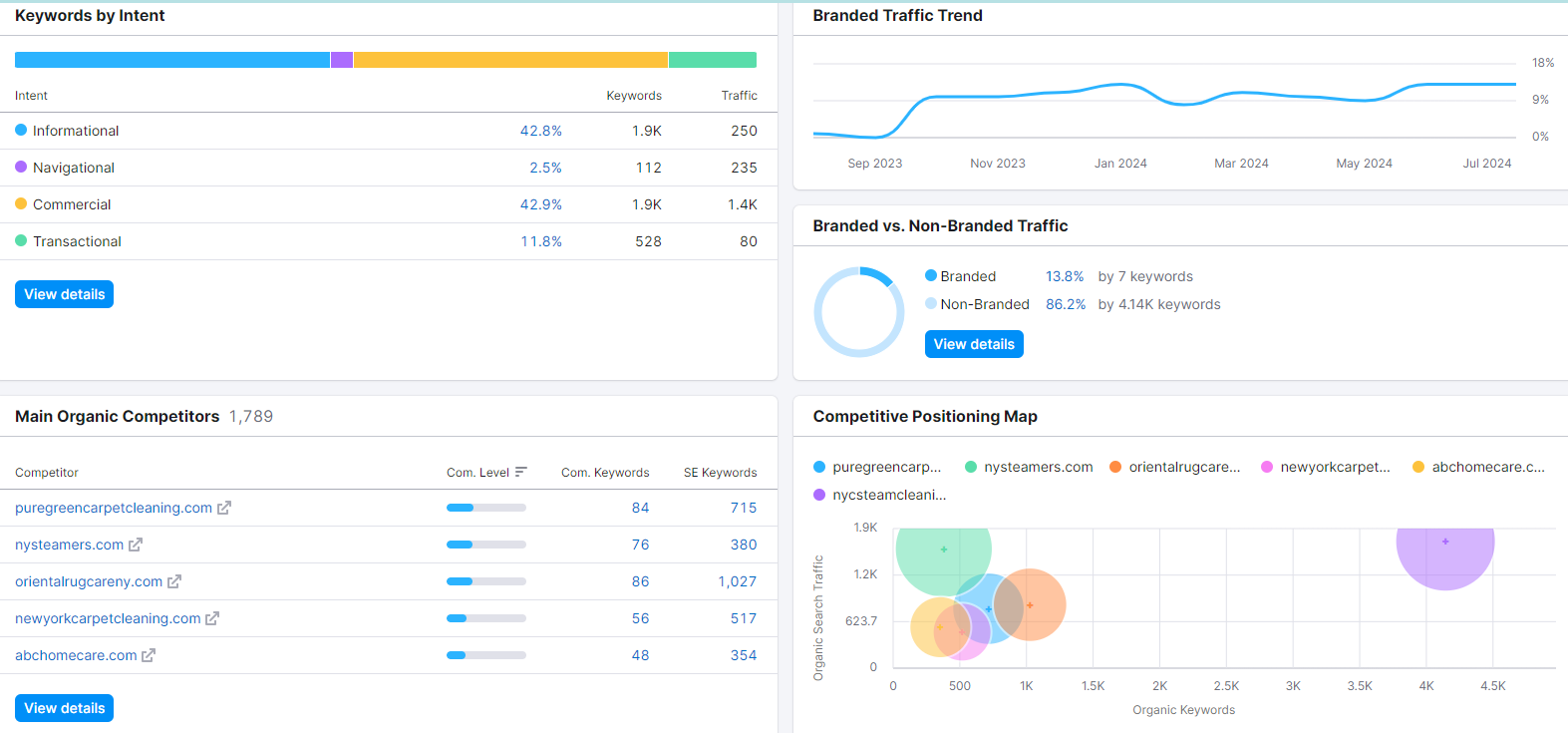1568x733 pixels.
Task: Click 86 common keywords for orientalrugcareny.com
Action: pyautogui.click(x=640, y=581)
